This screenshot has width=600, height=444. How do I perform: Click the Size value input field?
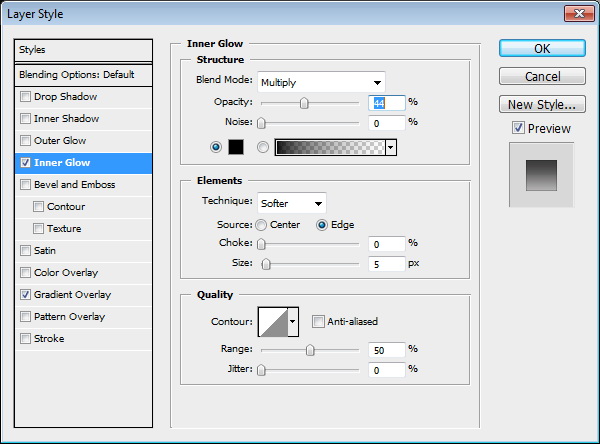click(385, 264)
